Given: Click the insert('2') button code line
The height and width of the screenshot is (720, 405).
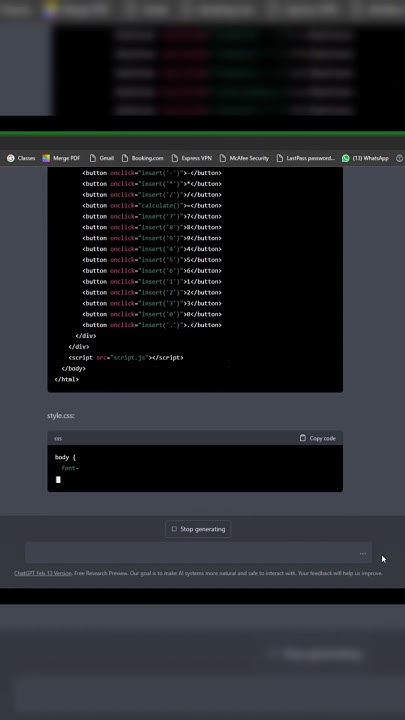Looking at the screenshot, I should pos(152,292).
